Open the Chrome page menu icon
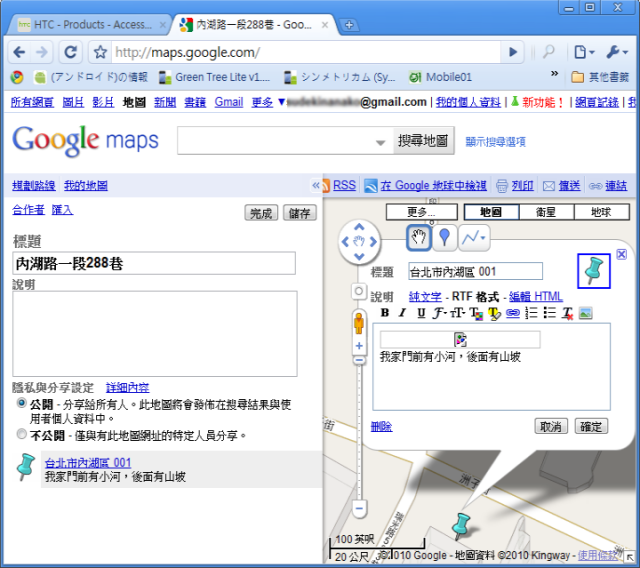Image resolution: width=640 pixels, height=568 pixels. coord(584,52)
